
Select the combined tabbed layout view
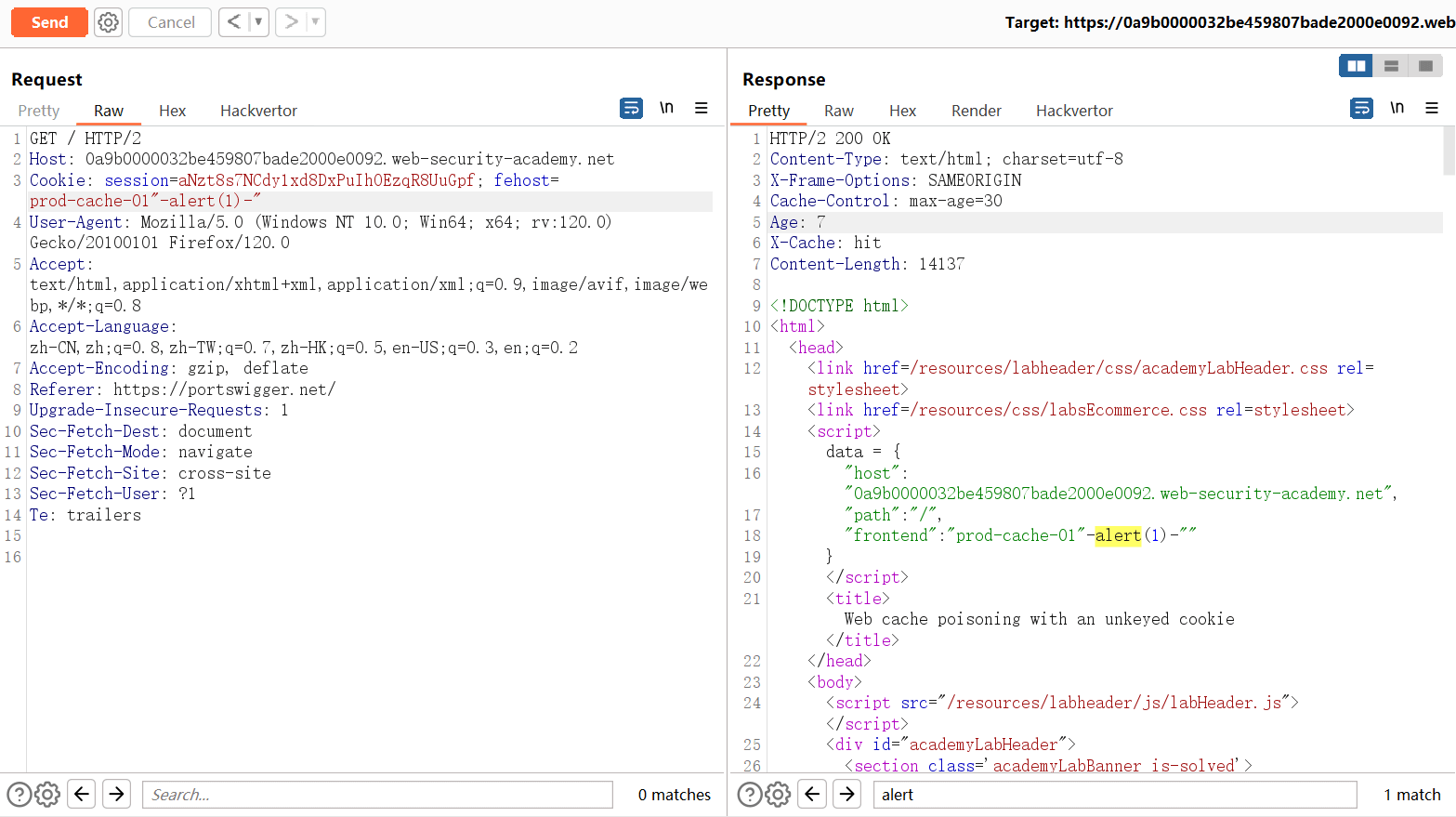[x=1425, y=66]
